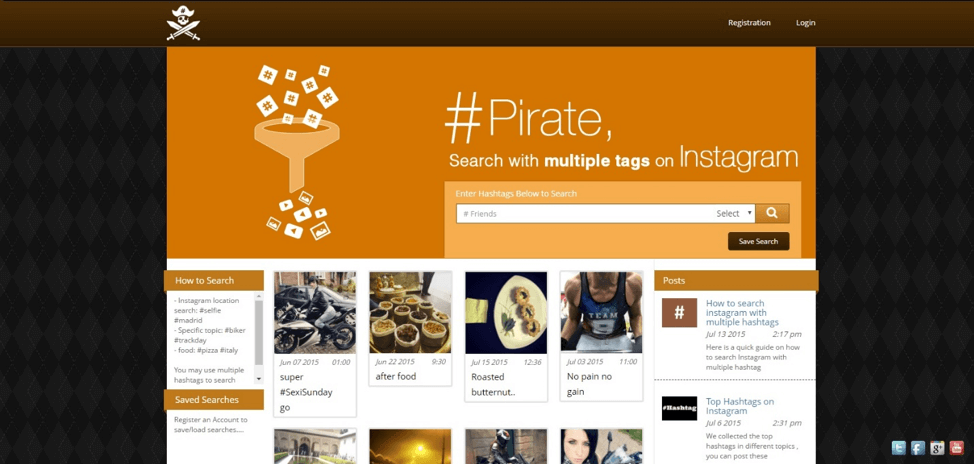Open the Facebook social icon
Screen dimensions: 974x464
[918, 447]
